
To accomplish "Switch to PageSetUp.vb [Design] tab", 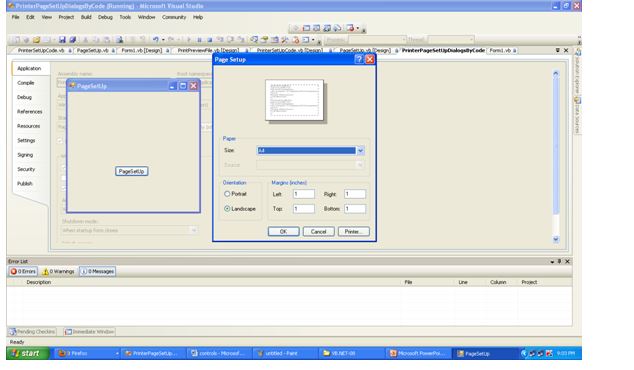I will (x=365, y=51).
